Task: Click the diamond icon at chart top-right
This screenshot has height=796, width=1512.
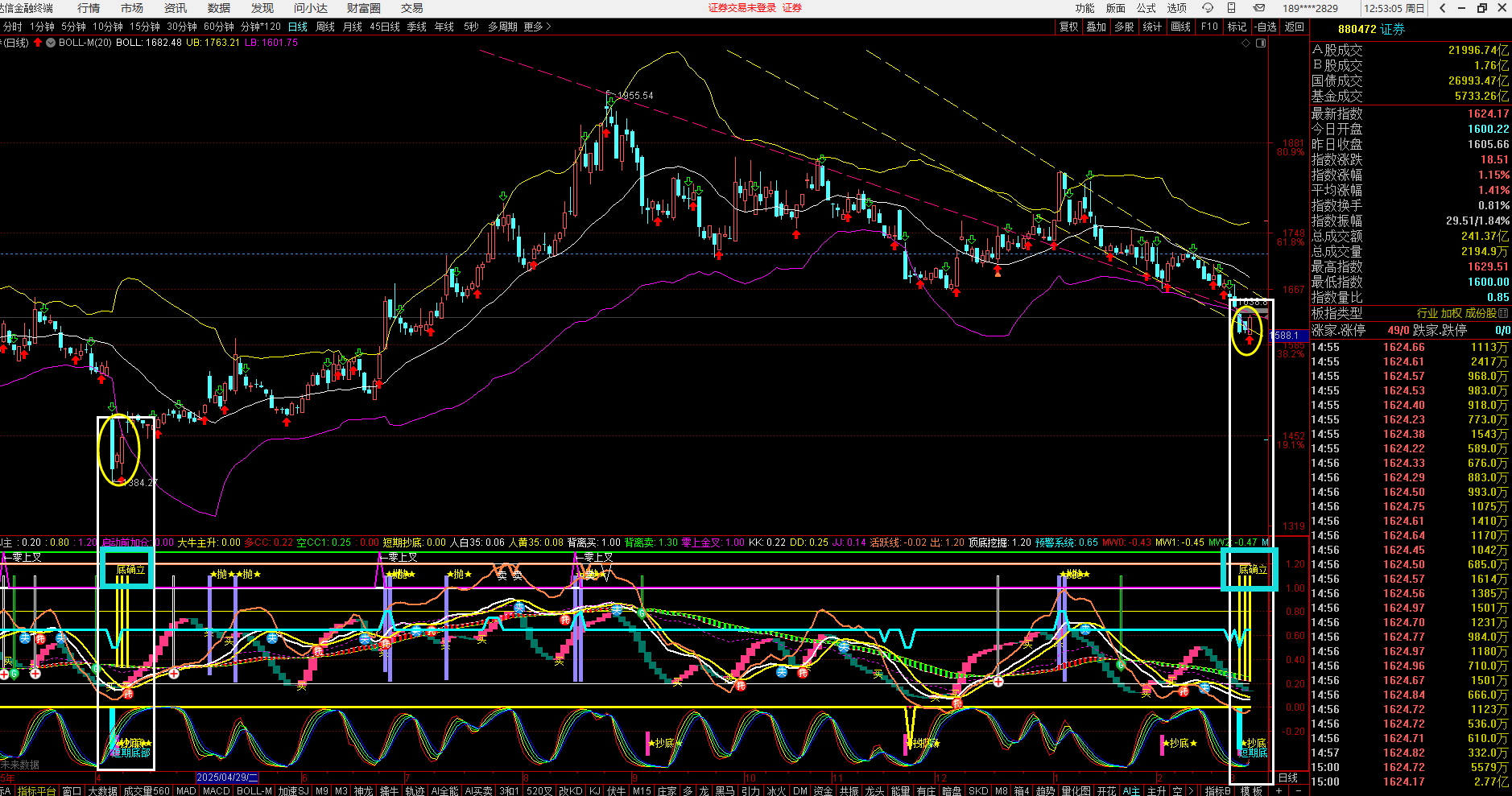Action: [1246, 43]
